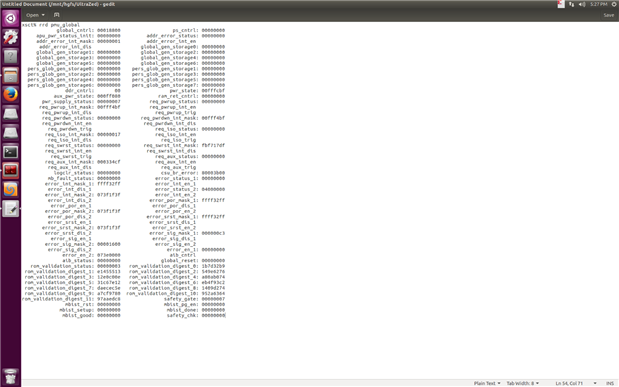The width and height of the screenshot is (619, 387).
Task: Click the mbist_good register line
Action: (x=91, y=315)
